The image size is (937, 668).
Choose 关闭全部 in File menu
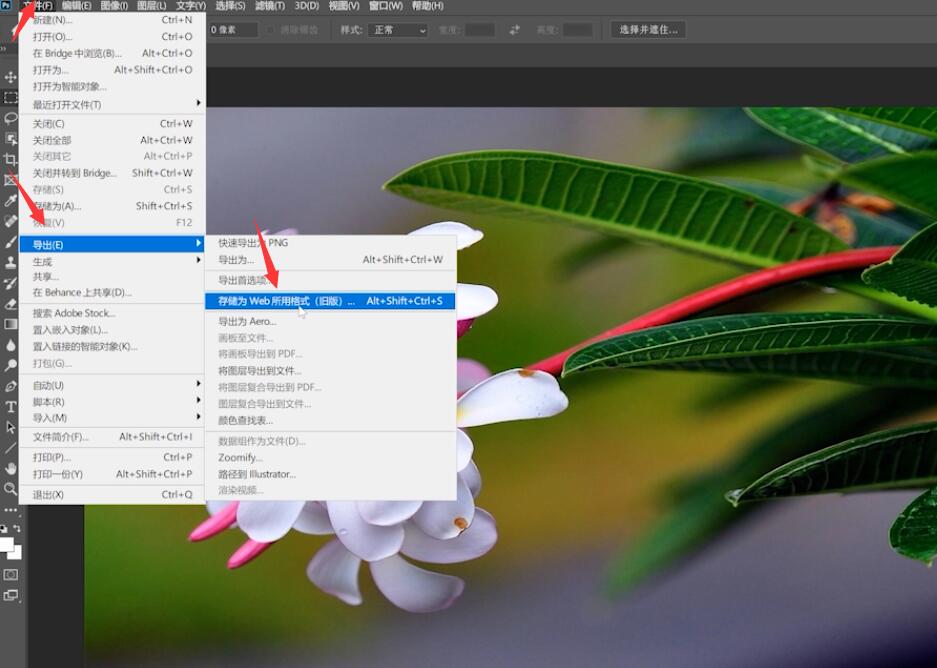pos(112,140)
